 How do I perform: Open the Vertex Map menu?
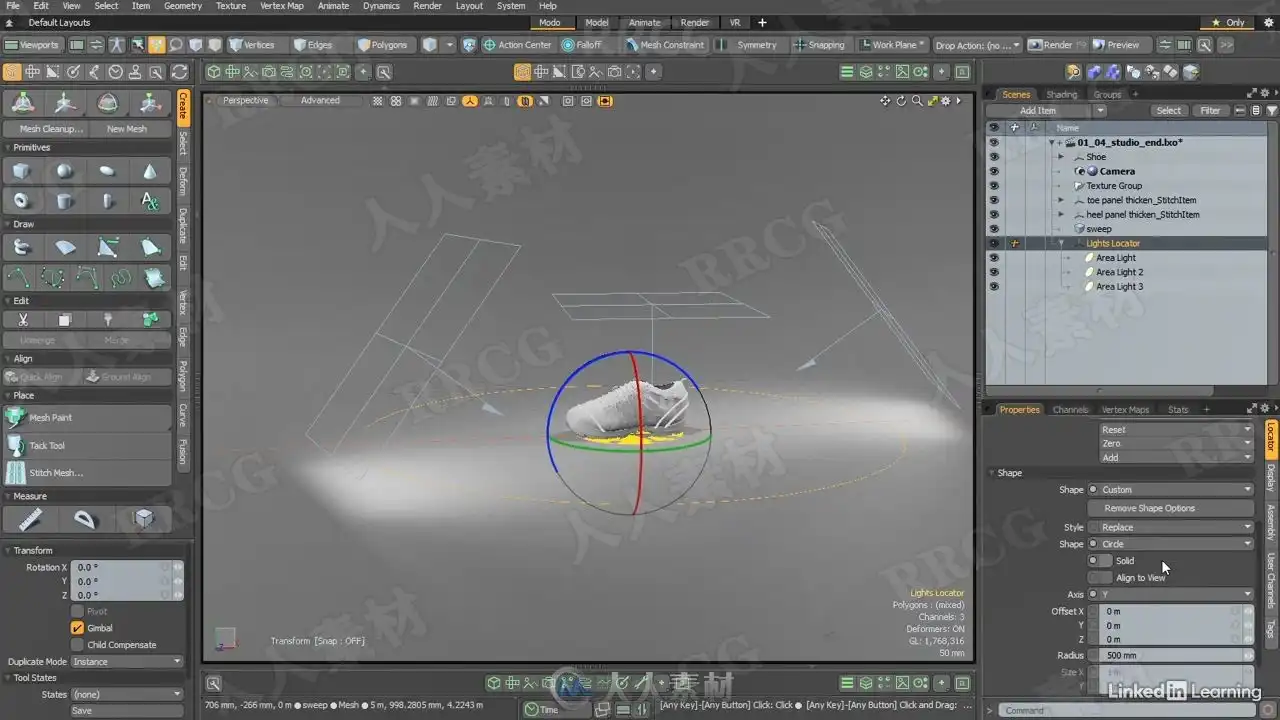tap(282, 6)
